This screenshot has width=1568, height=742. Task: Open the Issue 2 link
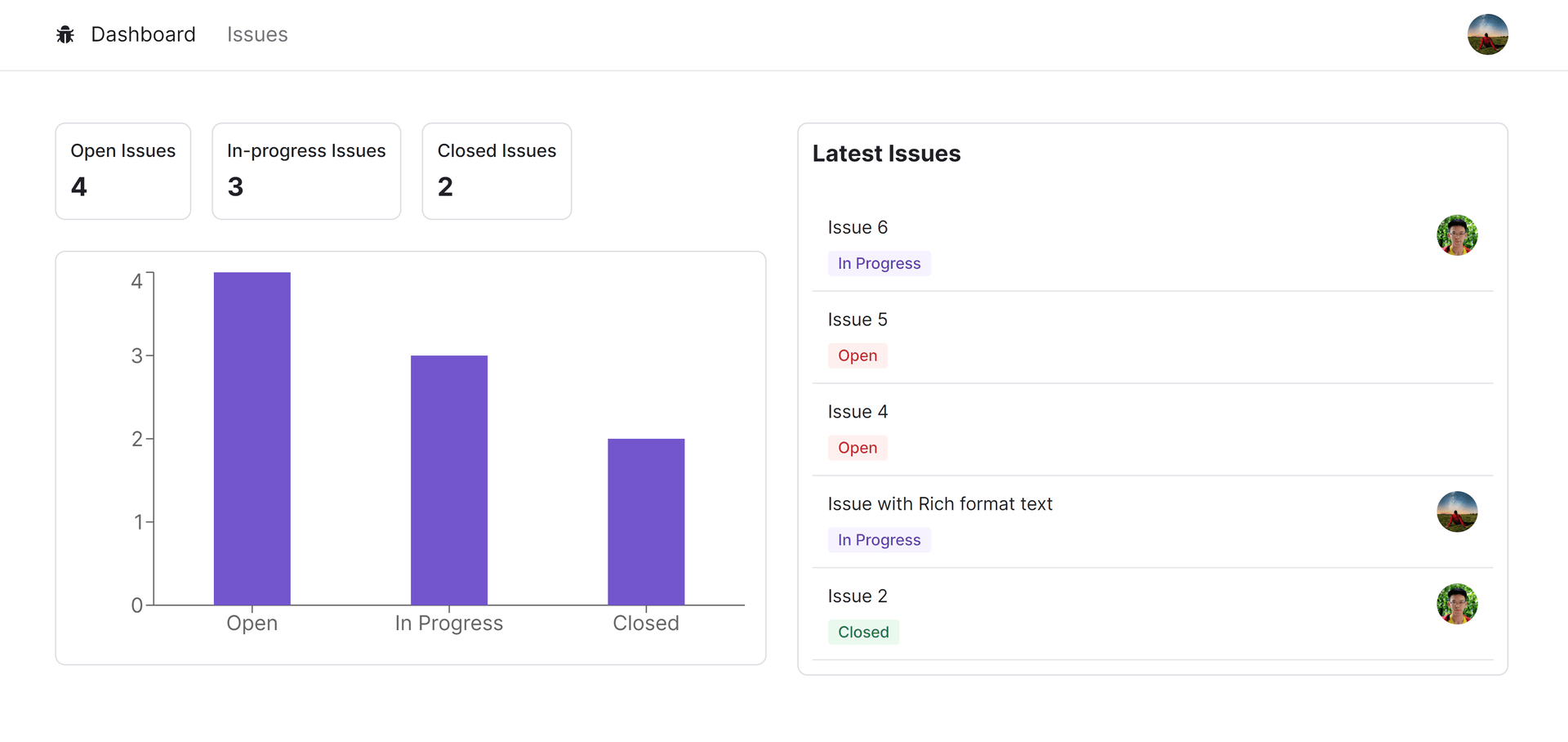pos(857,597)
